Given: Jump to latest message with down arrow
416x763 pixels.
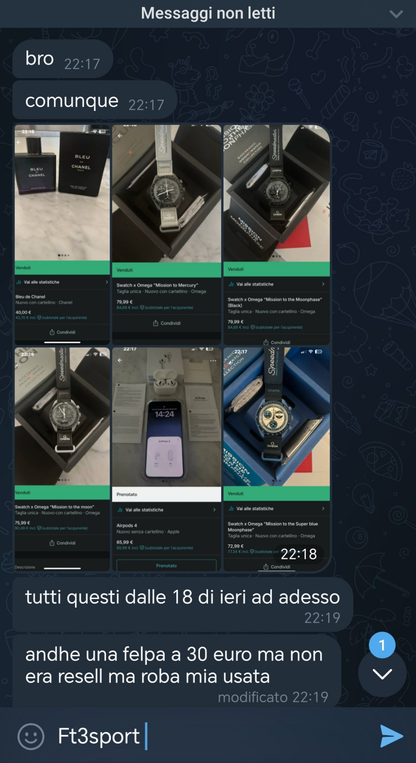Looking at the screenshot, I should click(x=382, y=674).
